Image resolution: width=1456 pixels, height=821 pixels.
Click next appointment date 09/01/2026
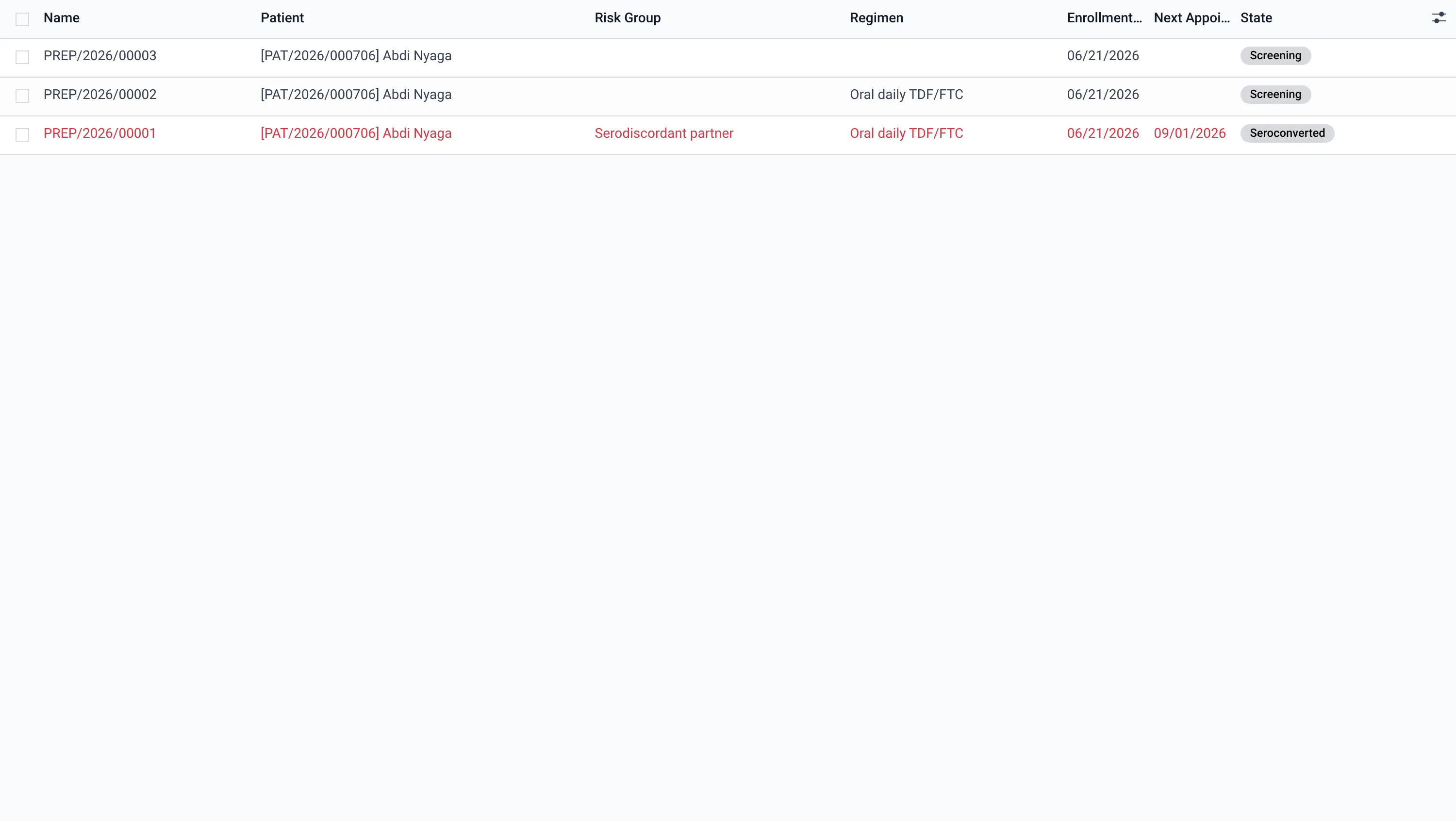coord(1190,133)
